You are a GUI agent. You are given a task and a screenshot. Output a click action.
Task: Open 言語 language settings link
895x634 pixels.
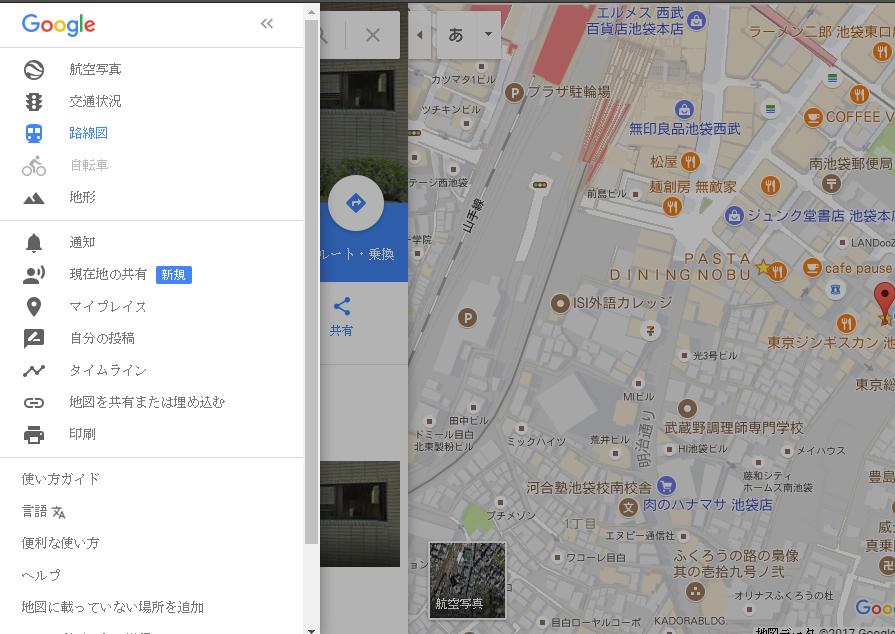click(34, 511)
